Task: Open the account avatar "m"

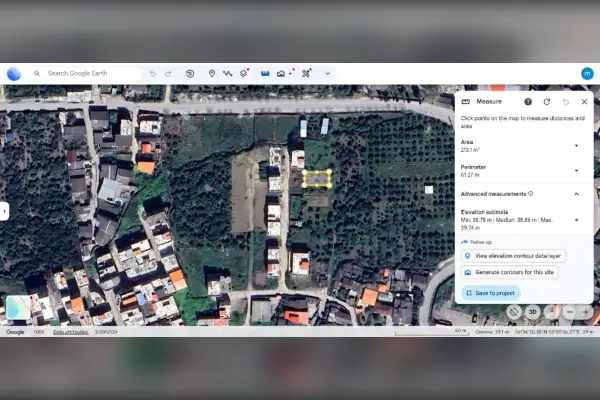Action: [587, 73]
